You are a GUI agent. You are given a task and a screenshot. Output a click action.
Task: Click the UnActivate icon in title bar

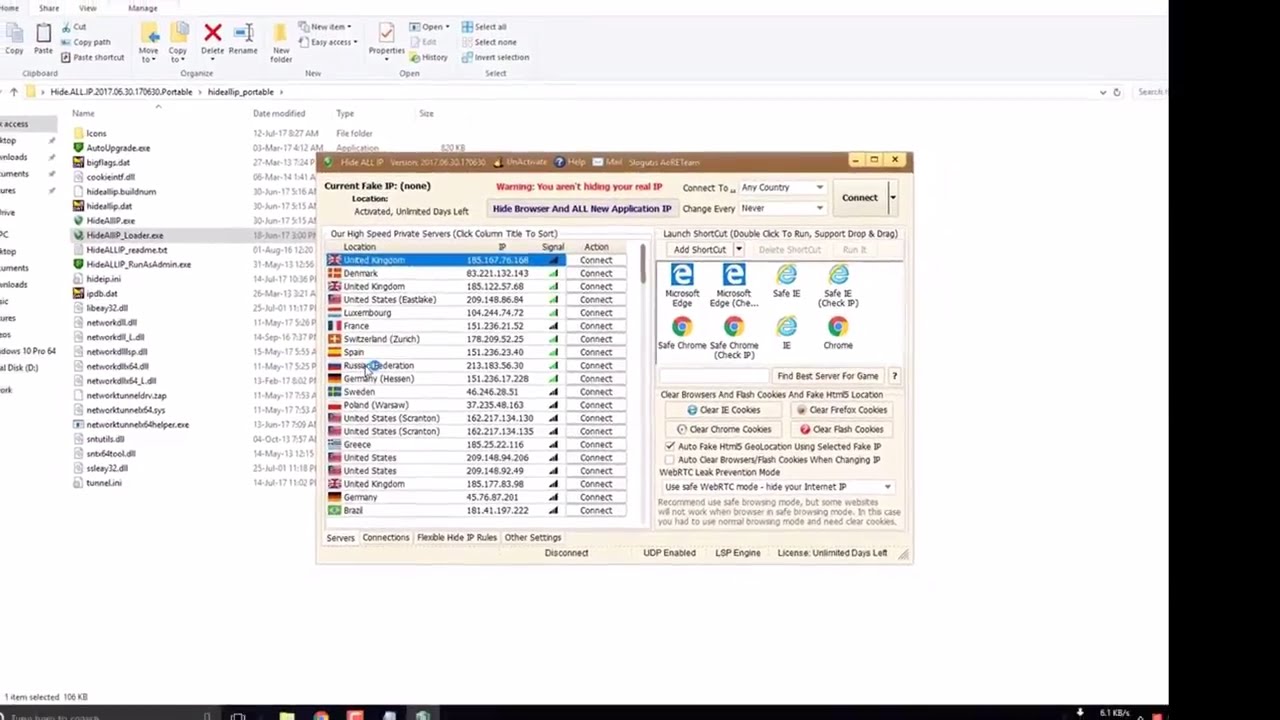click(x=518, y=162)
